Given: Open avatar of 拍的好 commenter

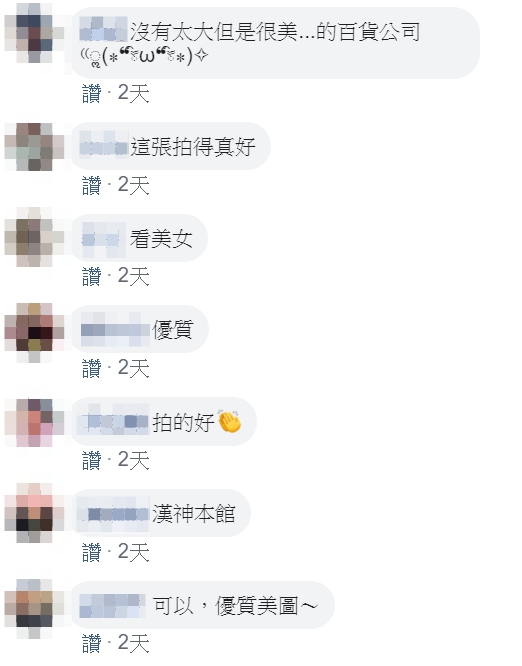Looking at the screenshot, I should (x=34, y=423).
